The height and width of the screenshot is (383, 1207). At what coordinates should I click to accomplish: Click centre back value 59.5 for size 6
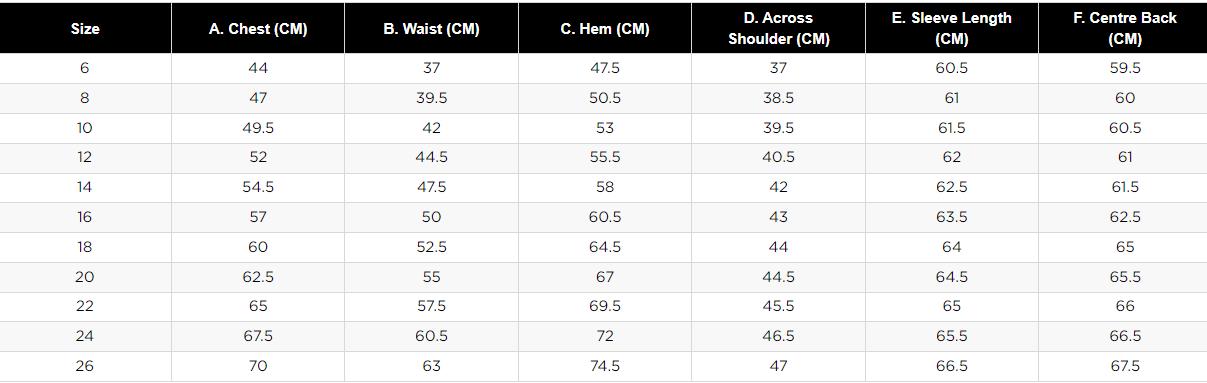(x=1125, y=68)
